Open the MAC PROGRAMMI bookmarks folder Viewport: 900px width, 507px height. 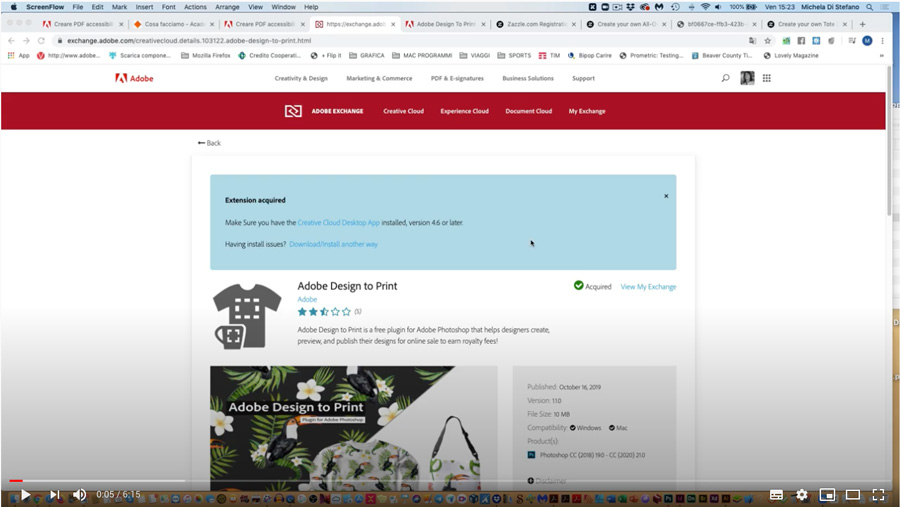[422, 56]
